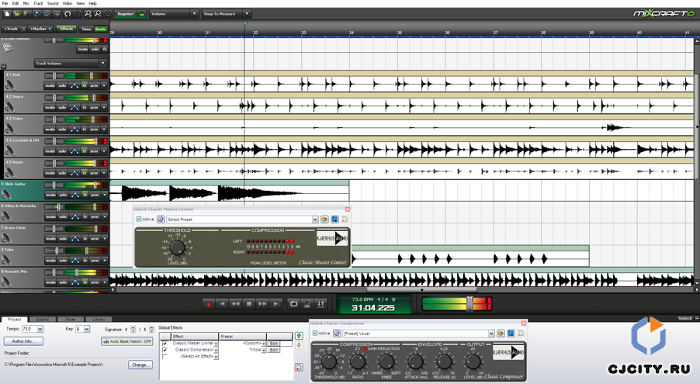
Task: Toggle Auto Beat Match OFF button
Action: 127,341
